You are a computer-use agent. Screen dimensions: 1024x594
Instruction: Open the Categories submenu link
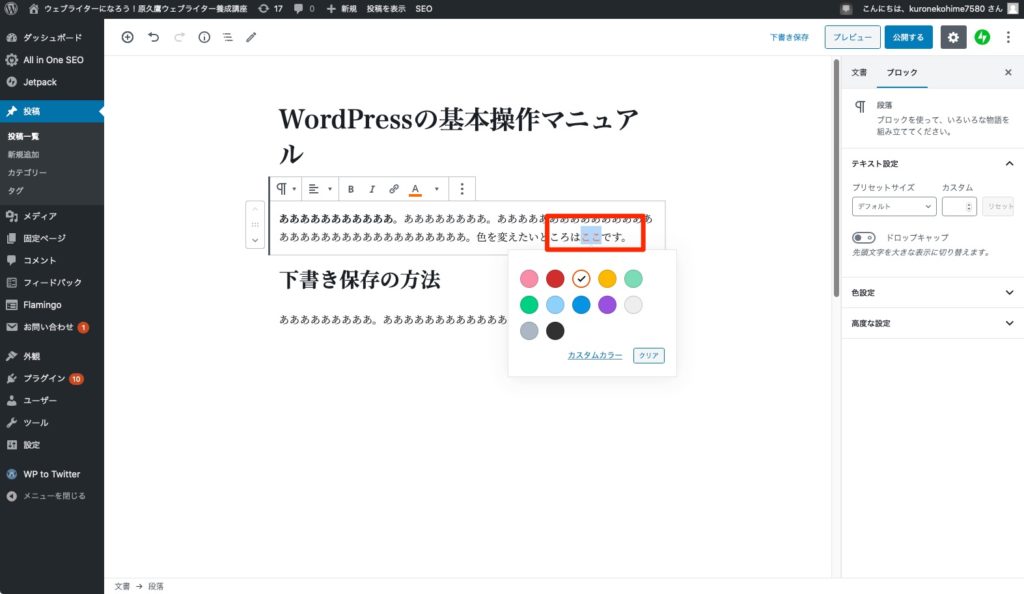click(27, 173)
